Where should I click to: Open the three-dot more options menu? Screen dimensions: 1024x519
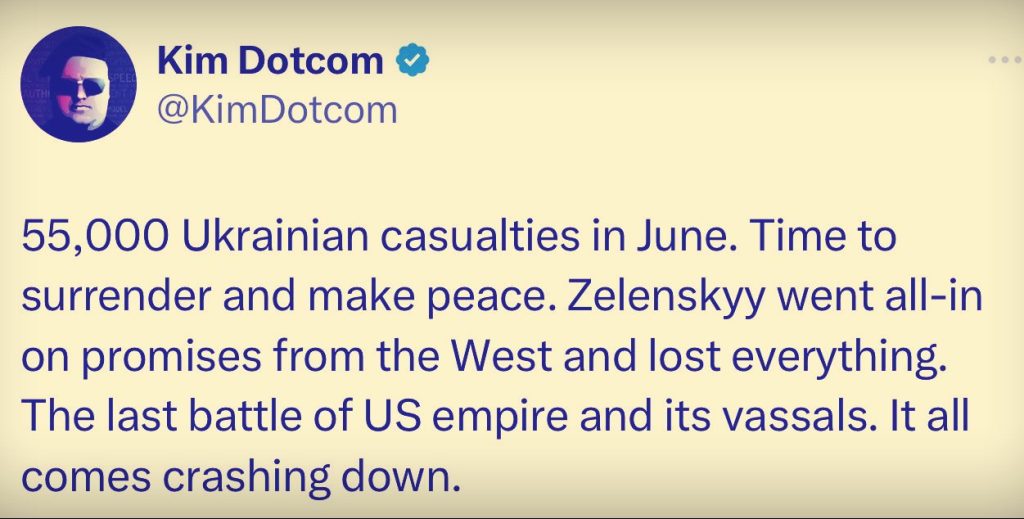point(1003,60)
